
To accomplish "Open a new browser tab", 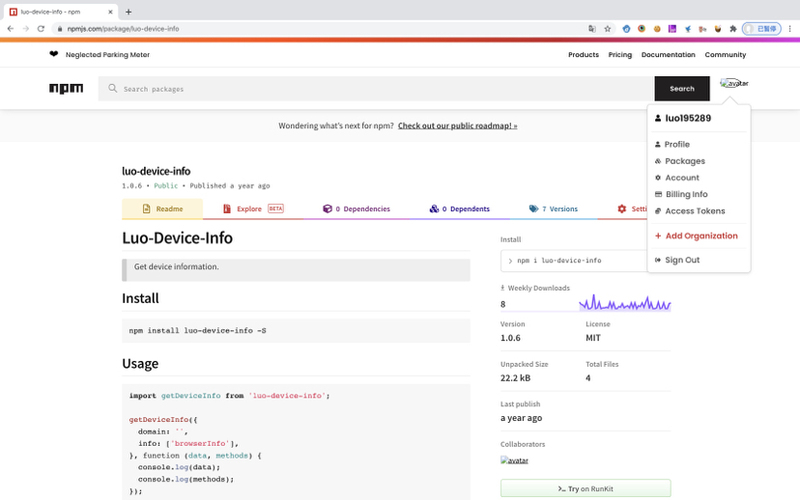I will point(129,12).
